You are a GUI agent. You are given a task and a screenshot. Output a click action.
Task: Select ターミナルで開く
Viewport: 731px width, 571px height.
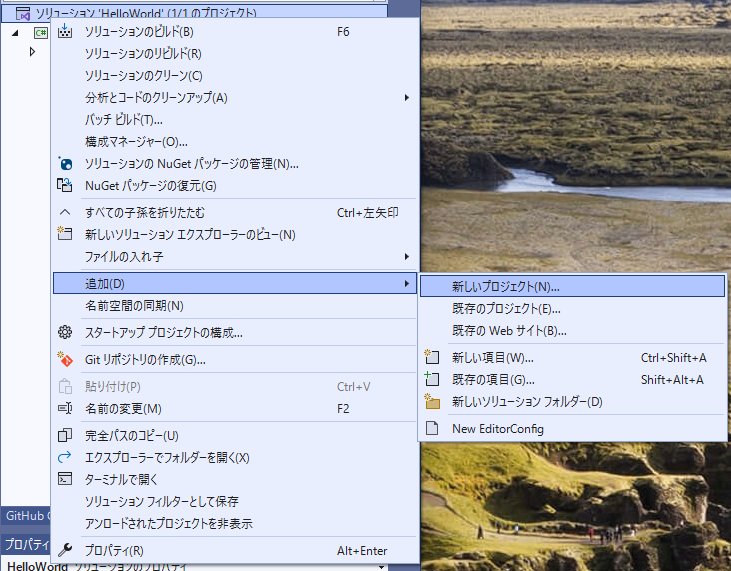[235, 479]
